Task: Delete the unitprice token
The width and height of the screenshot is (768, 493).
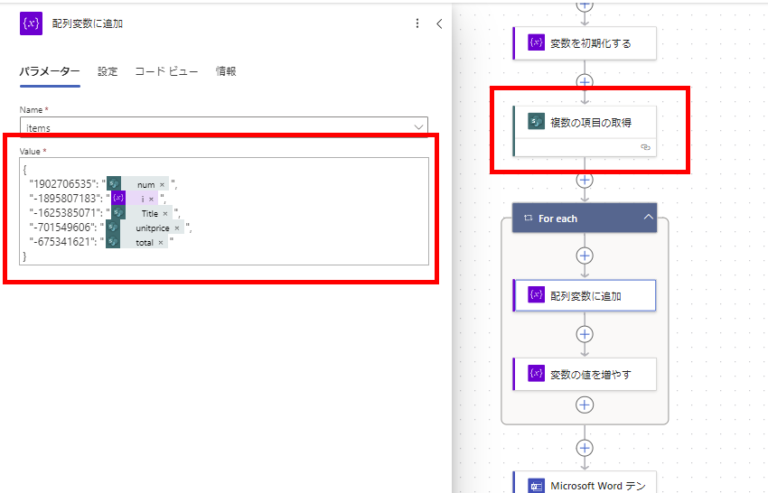Action: 177,228
